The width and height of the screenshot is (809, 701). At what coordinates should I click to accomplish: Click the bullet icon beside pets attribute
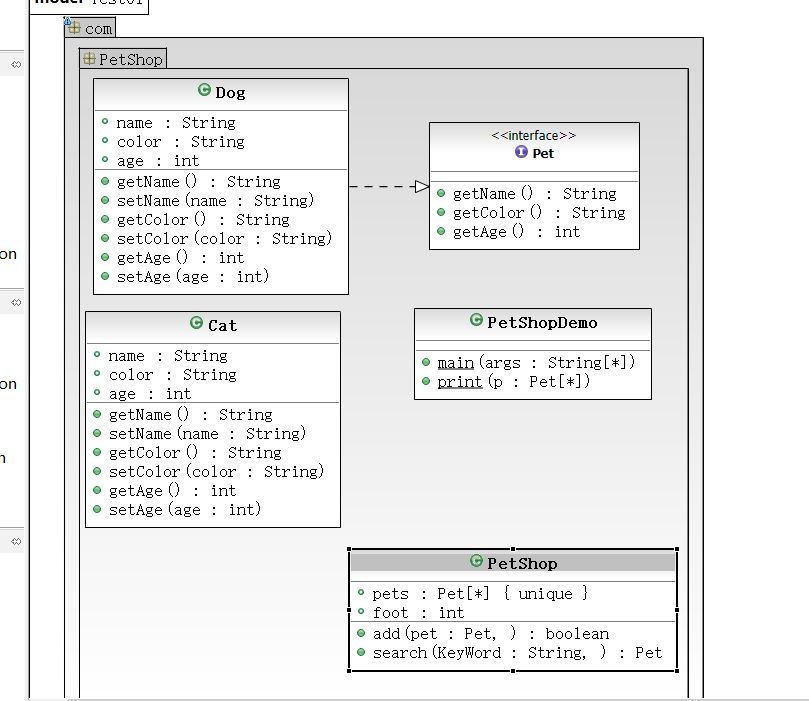pyautogui.click(x=361, y=592)
